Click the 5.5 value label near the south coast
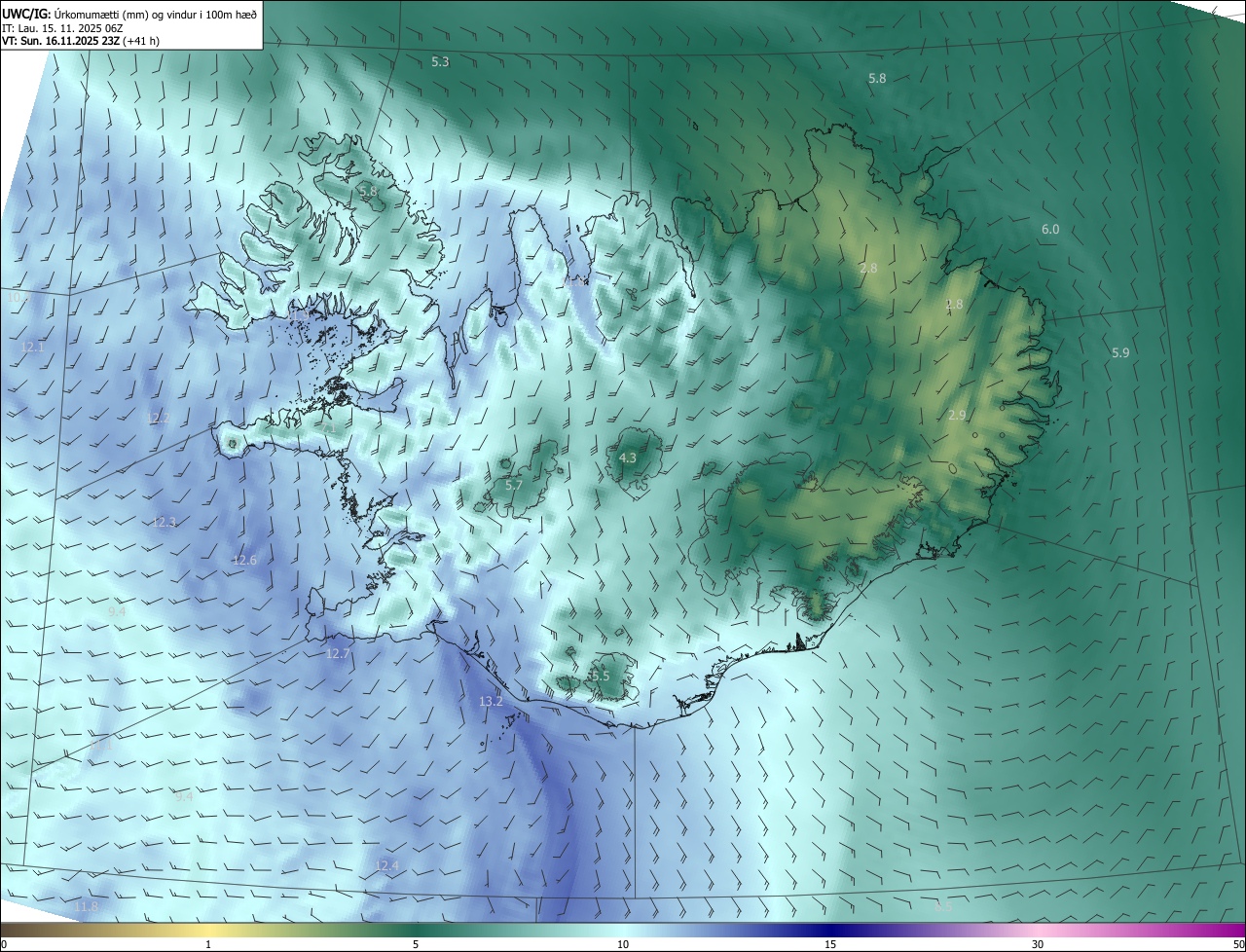 600,676
